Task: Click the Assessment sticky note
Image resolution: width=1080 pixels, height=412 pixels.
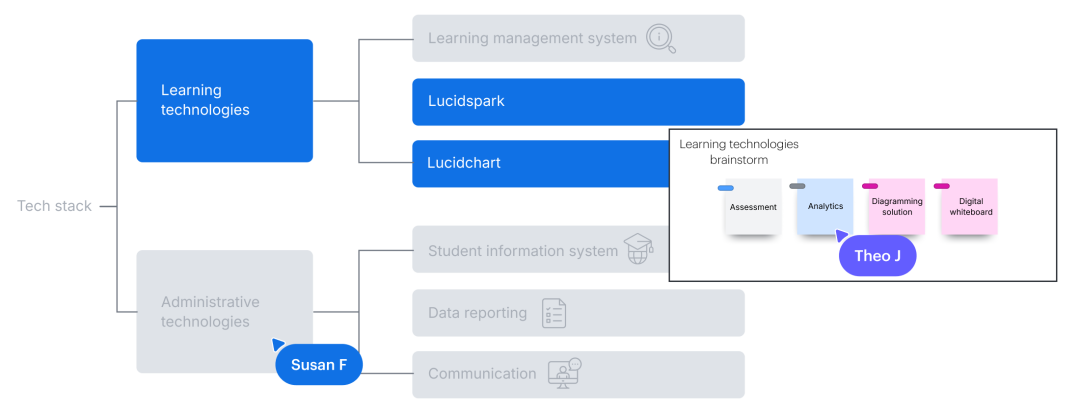Action: tap(753, 207)
